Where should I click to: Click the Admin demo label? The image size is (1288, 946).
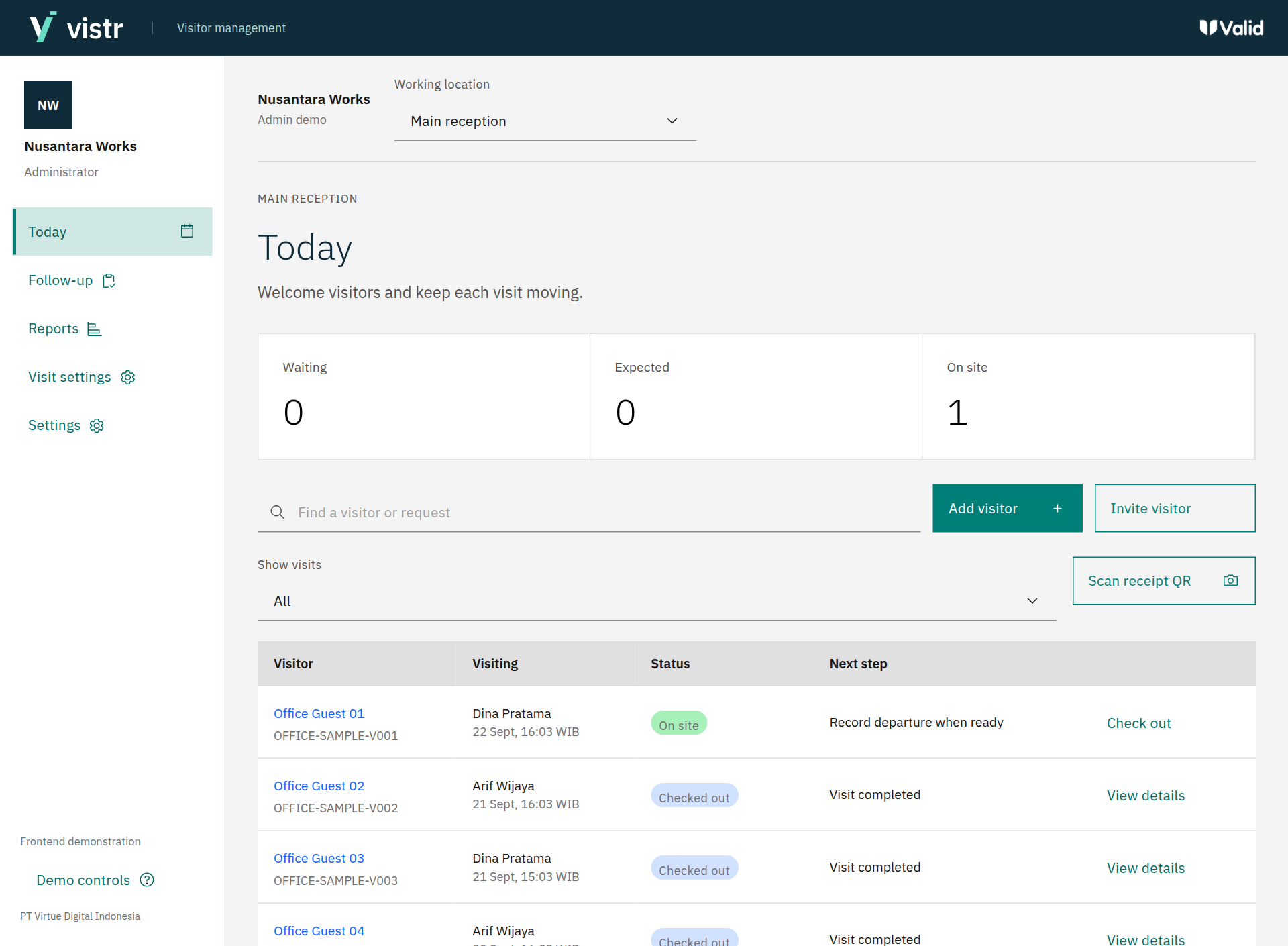click(292, 120)
